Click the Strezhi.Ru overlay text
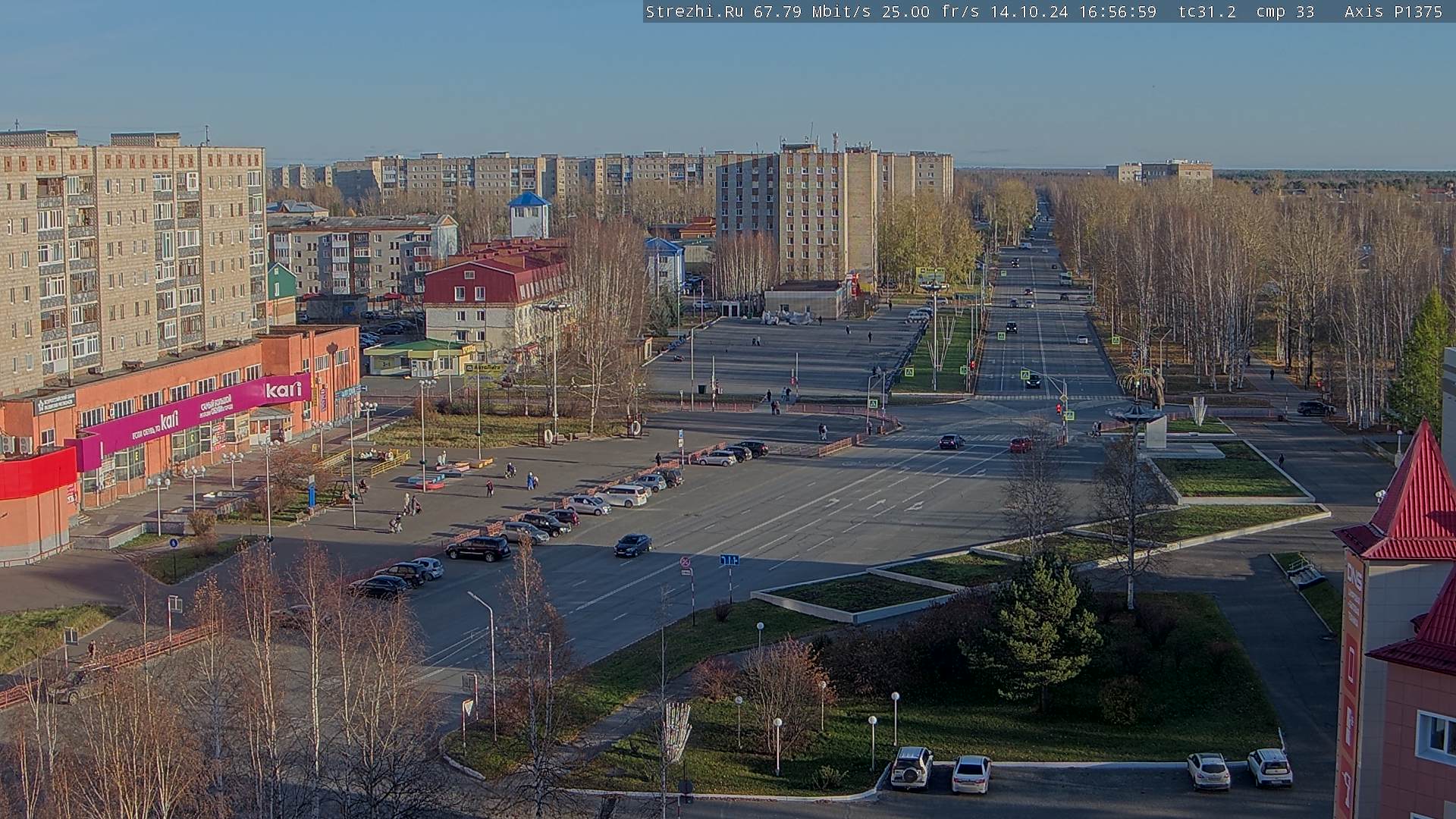This screenshot has width=1456, height=819. 694,11
